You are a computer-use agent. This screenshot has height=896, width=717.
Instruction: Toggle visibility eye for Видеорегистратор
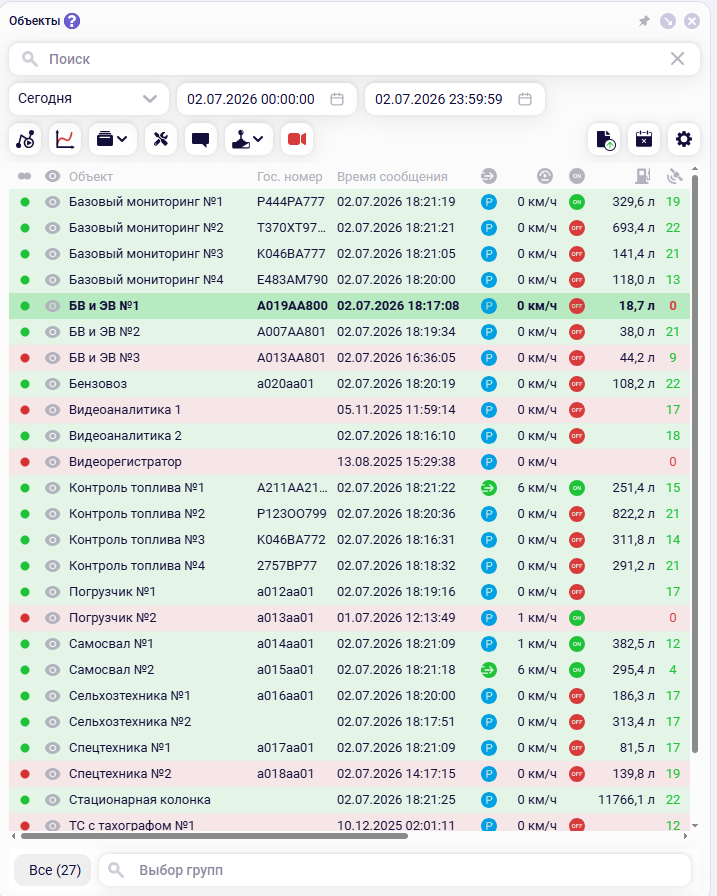pos(53,462)
